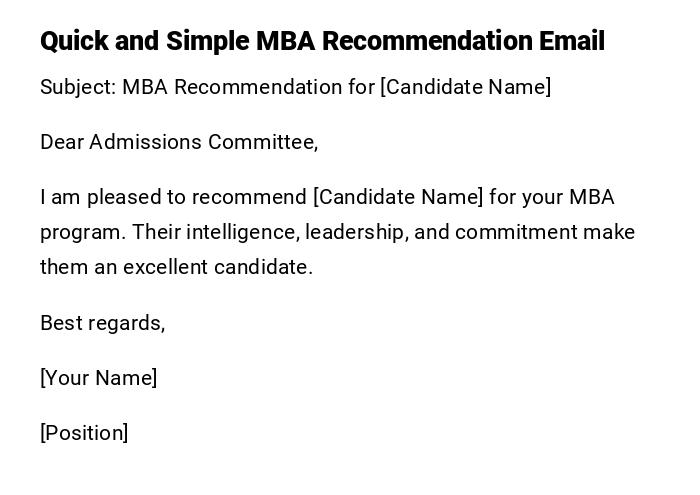The width and height of the screenshot is (700, 495).
Task: Click the word "Committee," in the greeting
Action: point(263,142)
